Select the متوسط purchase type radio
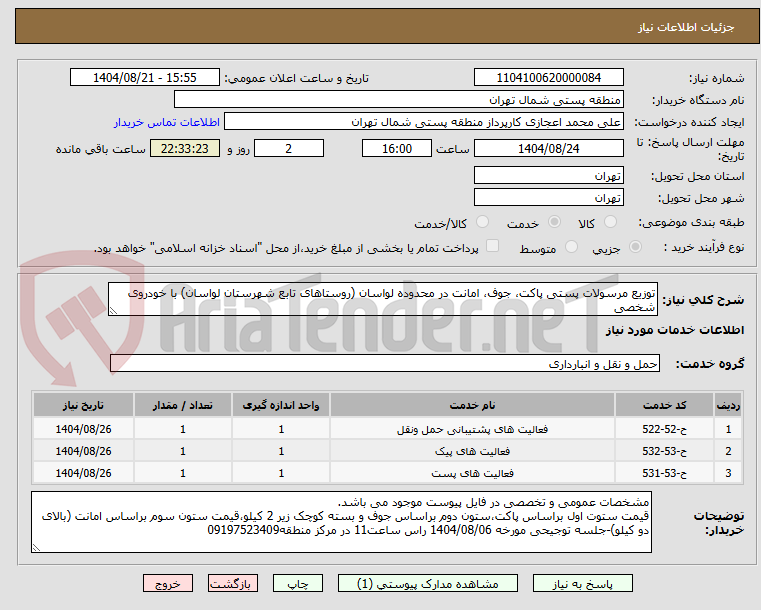 point(571,247)
